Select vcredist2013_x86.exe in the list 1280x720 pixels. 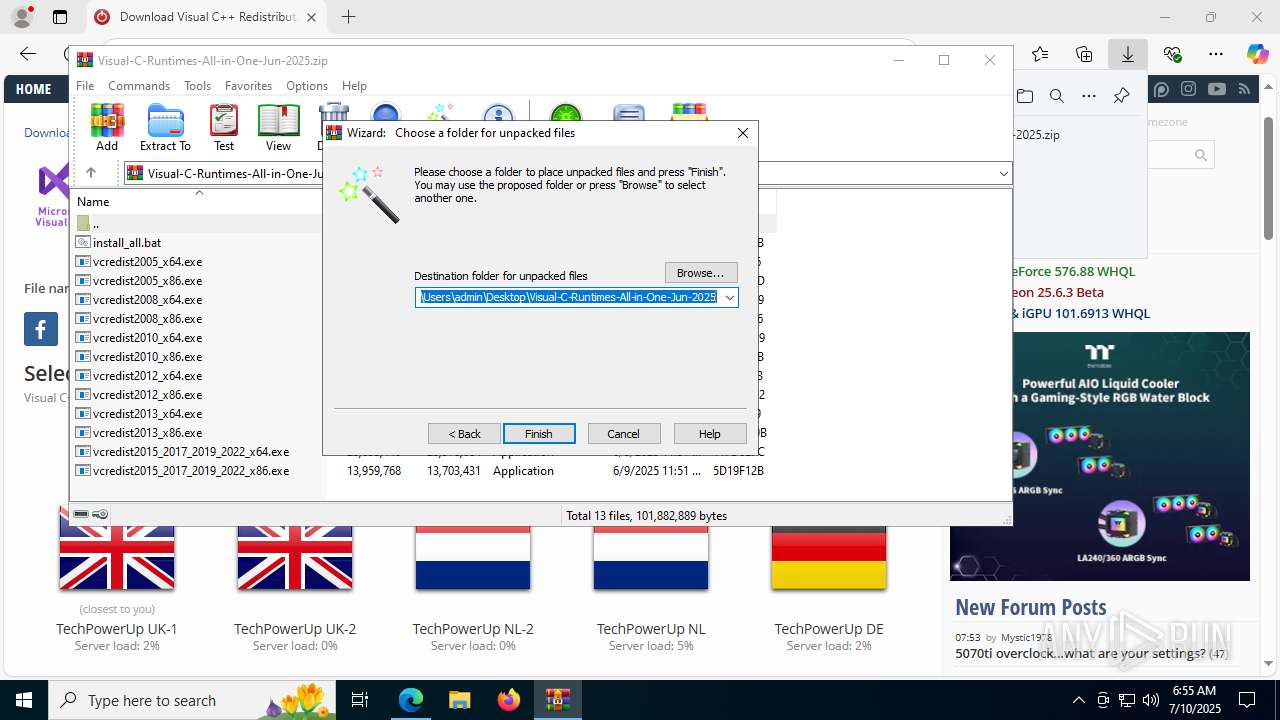point(147,433)
